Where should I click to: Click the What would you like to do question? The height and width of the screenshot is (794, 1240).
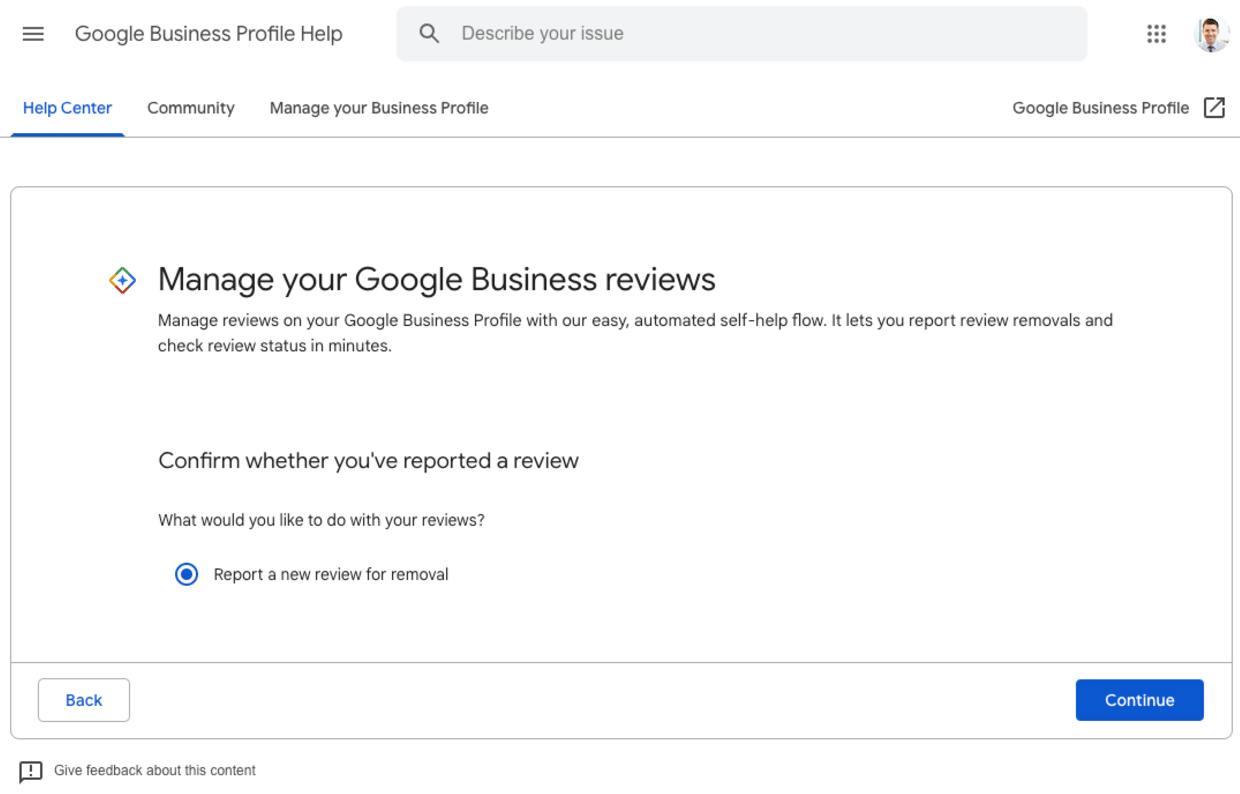tap(321, 520)
